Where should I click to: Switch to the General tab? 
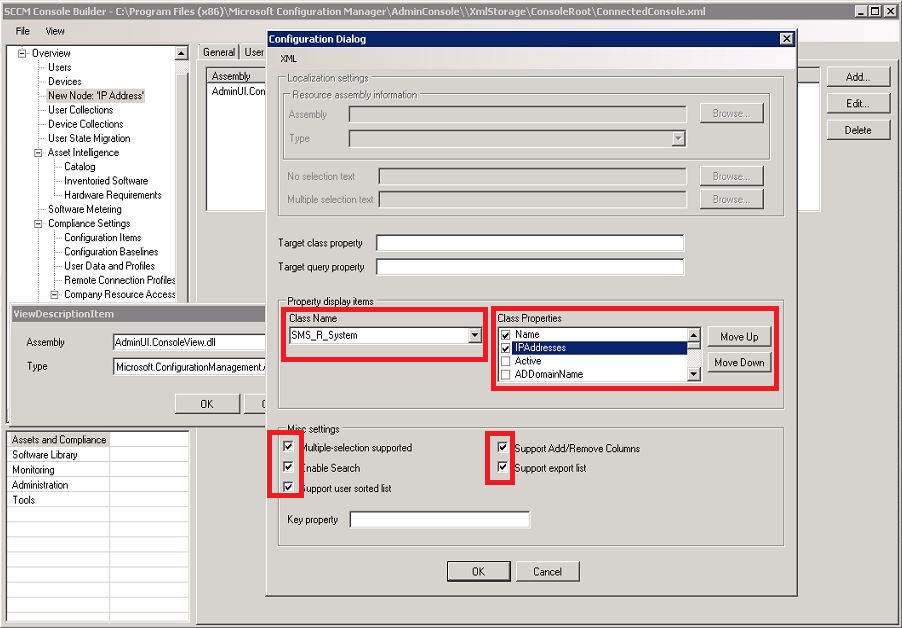pos(218,52)
